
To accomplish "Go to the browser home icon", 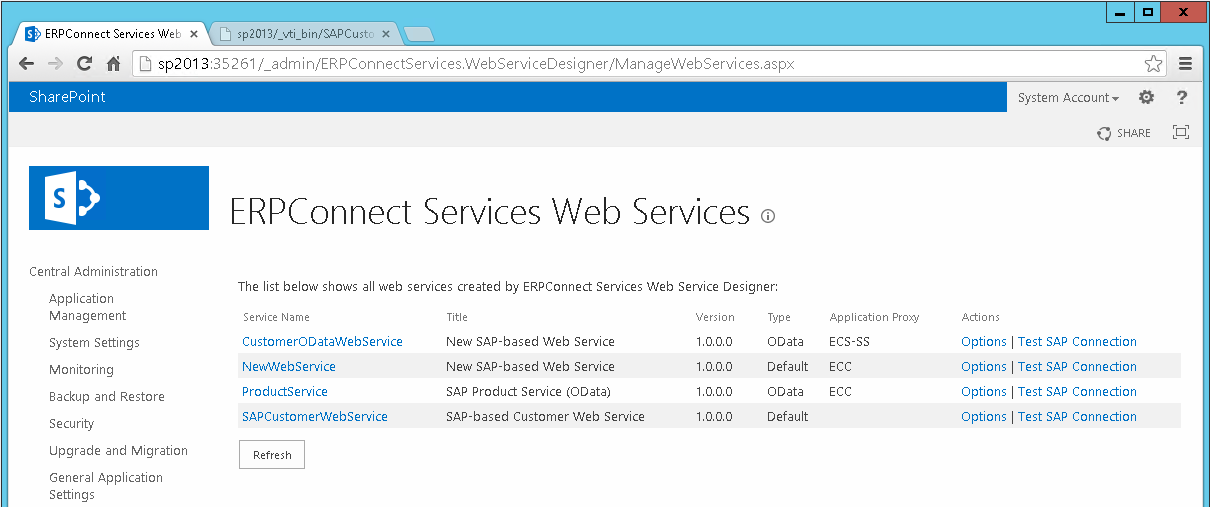I will (x=114, y=63).
